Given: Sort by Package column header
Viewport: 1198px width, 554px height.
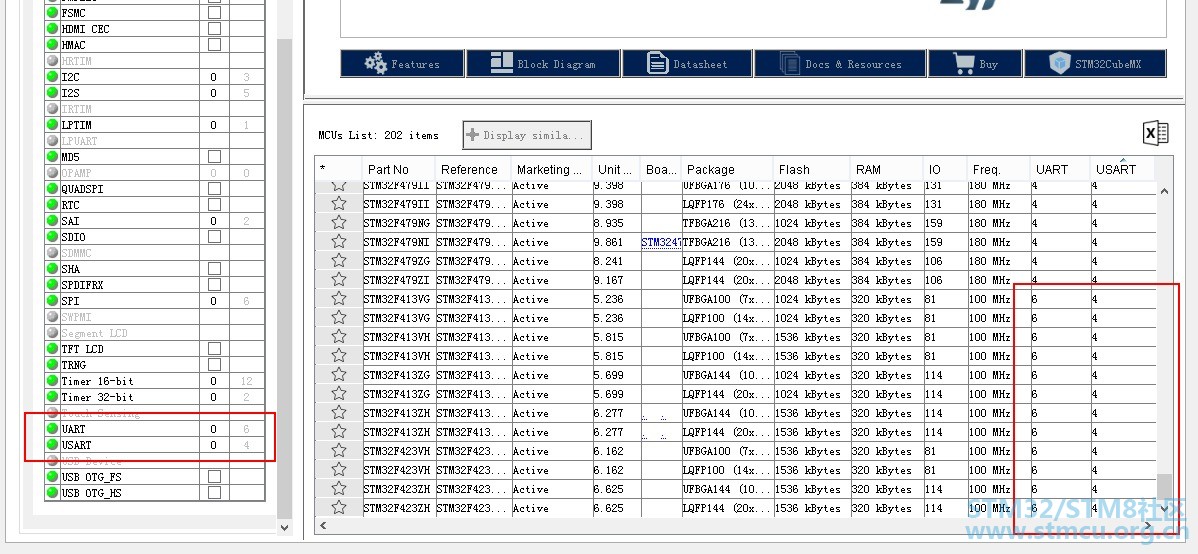Looking at the screenshot, I should coord(727,170).
